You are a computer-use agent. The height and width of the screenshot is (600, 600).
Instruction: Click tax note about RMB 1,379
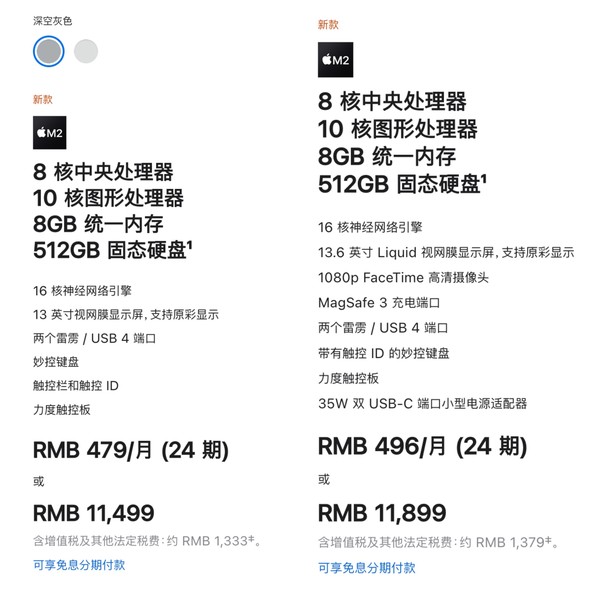pos(439,542)
